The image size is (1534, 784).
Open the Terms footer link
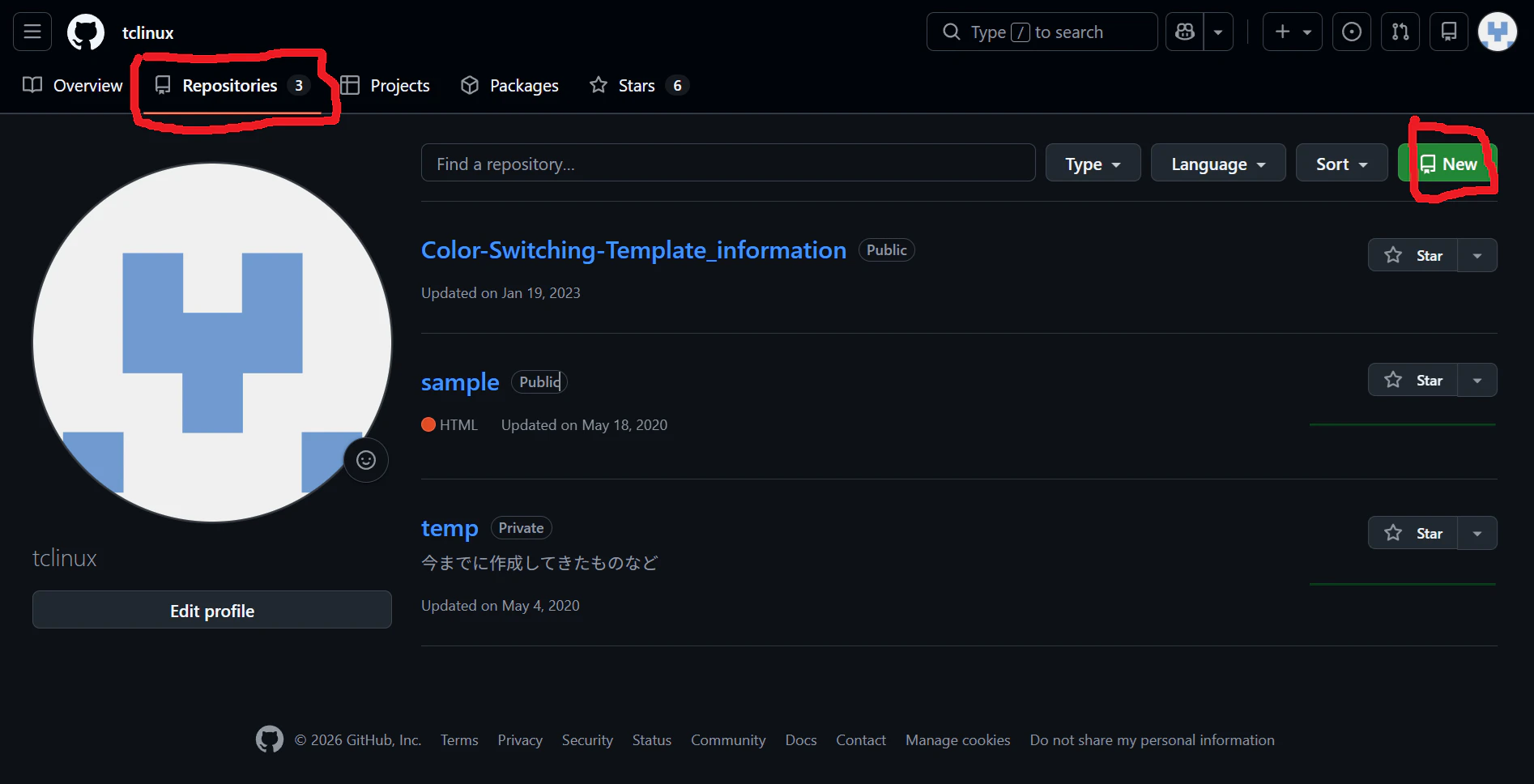click(459, 739)
